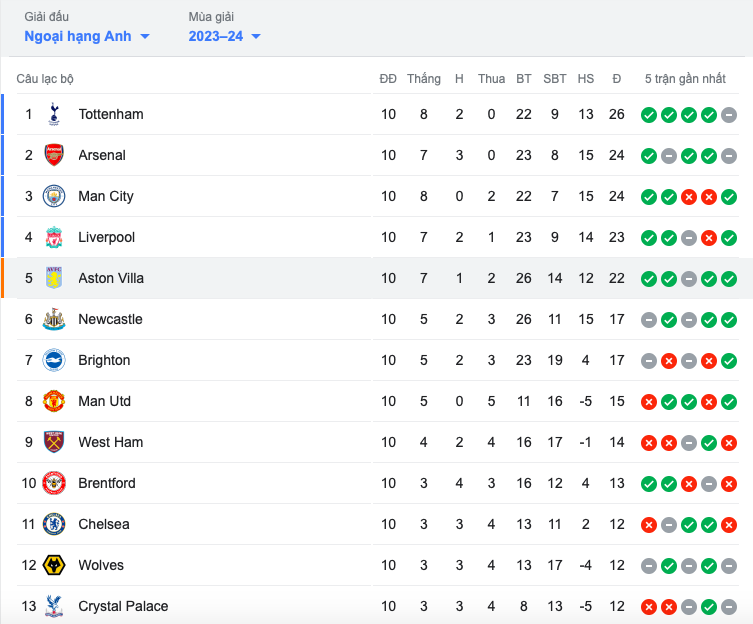The width and height of the screenshot is (753, 624).
Task: Click the Newcastle club crest icon
Action: [54, 319]
